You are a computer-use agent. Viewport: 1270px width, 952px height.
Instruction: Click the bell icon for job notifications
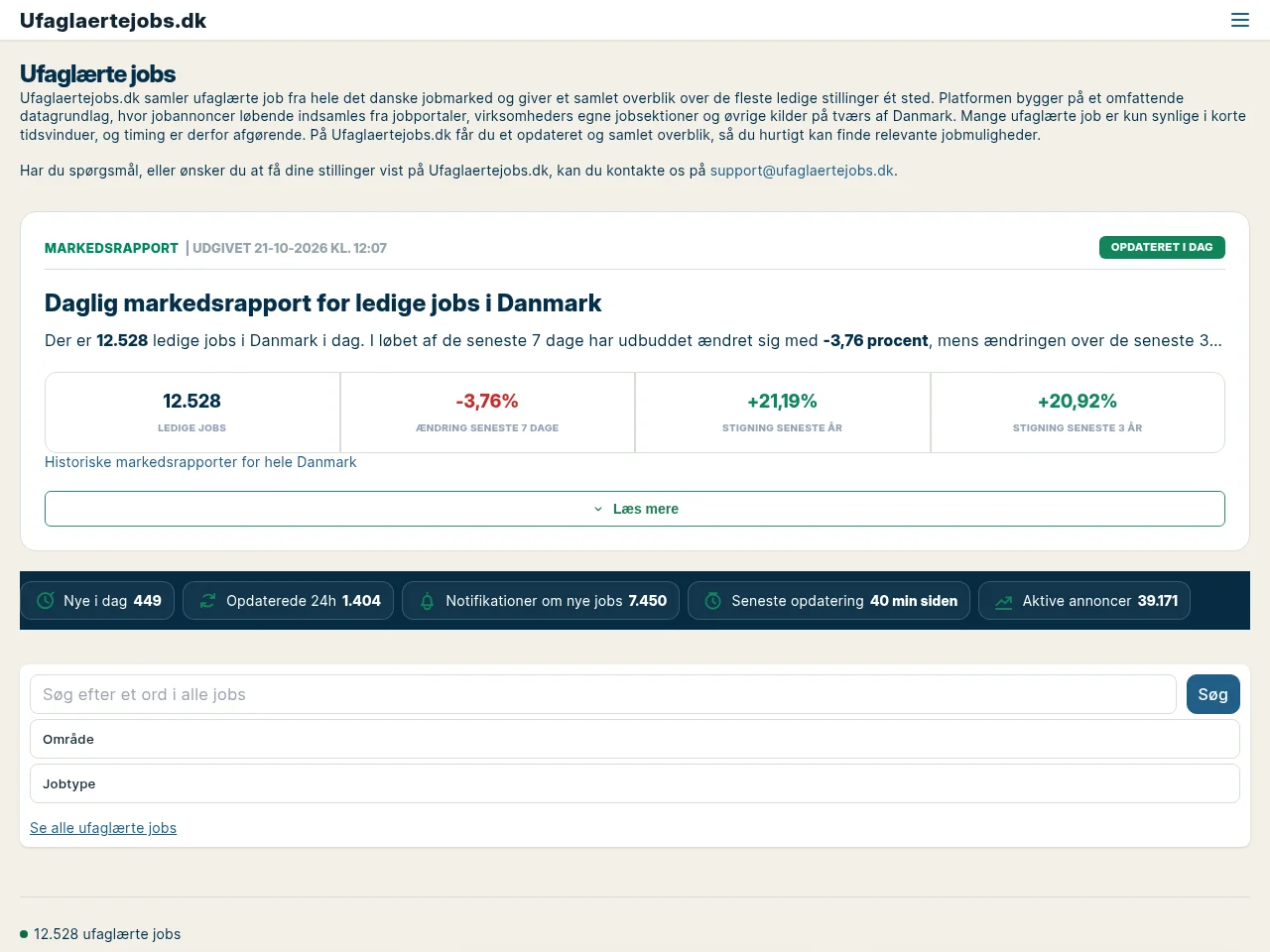tap(428, 601)
